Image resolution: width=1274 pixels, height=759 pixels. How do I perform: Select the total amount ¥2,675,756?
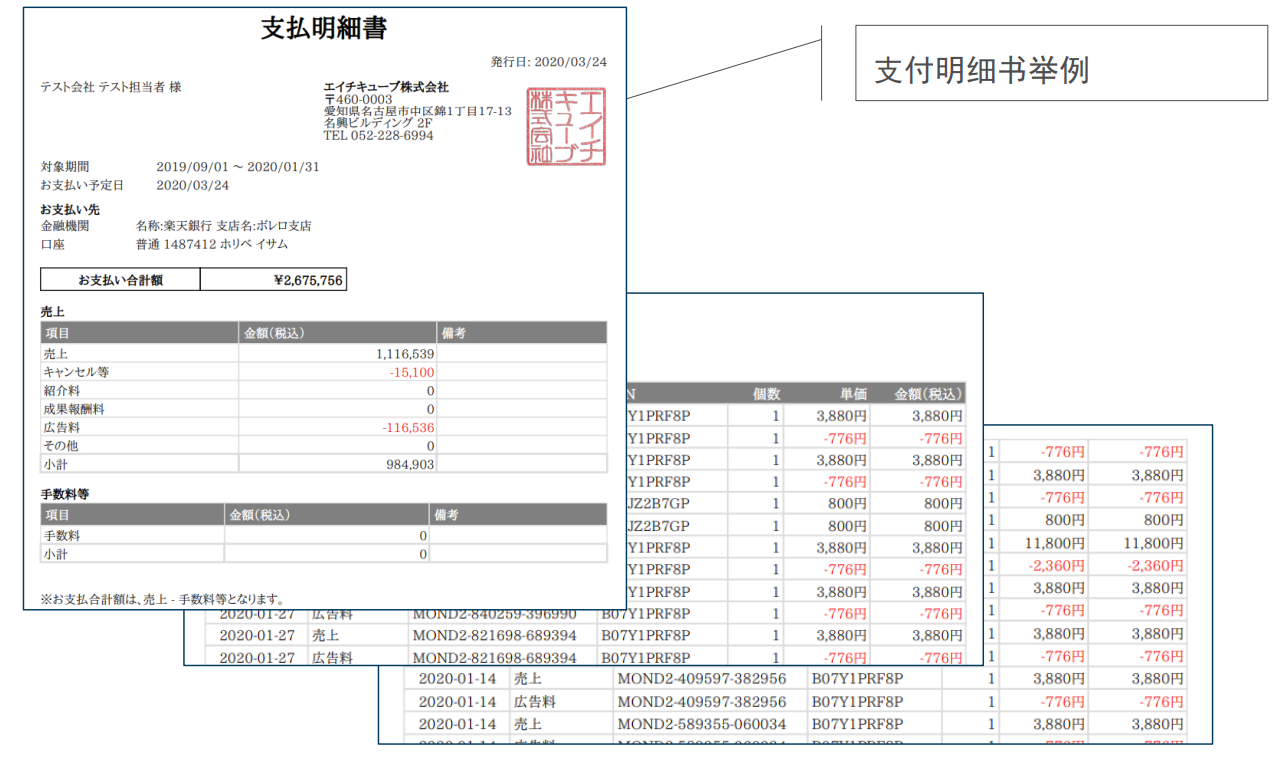click(x=308, y=281)
